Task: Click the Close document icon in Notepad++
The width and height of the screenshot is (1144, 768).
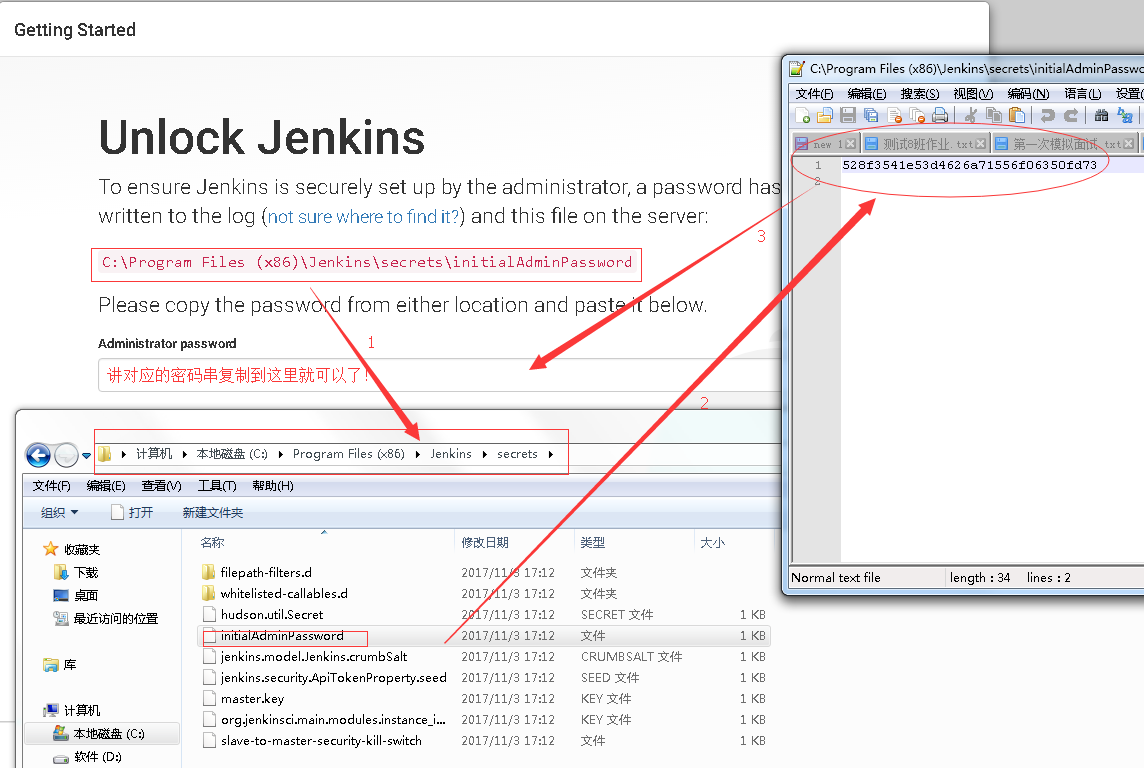Action: point(894,115)
